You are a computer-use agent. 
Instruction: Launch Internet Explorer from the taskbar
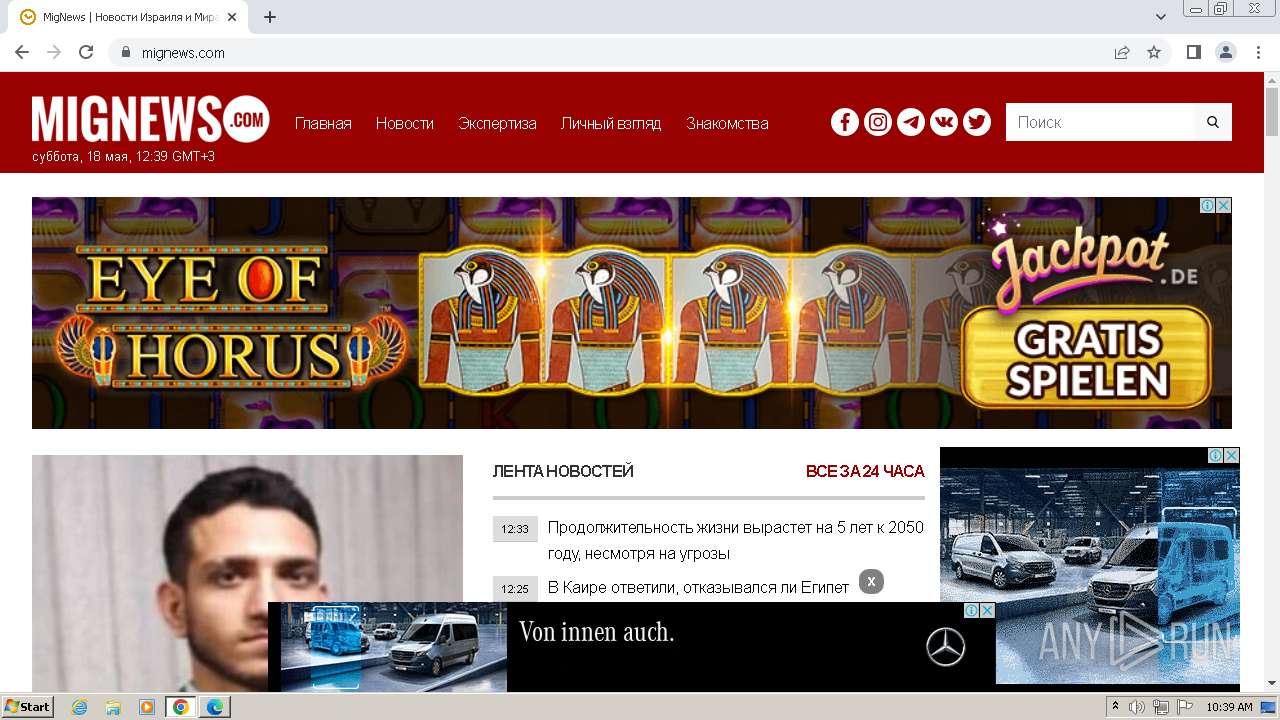[x=79, y=707]
